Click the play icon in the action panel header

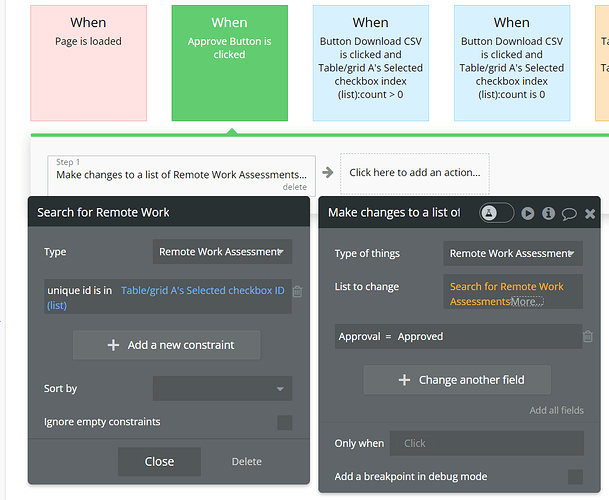[x=528, y=213]
